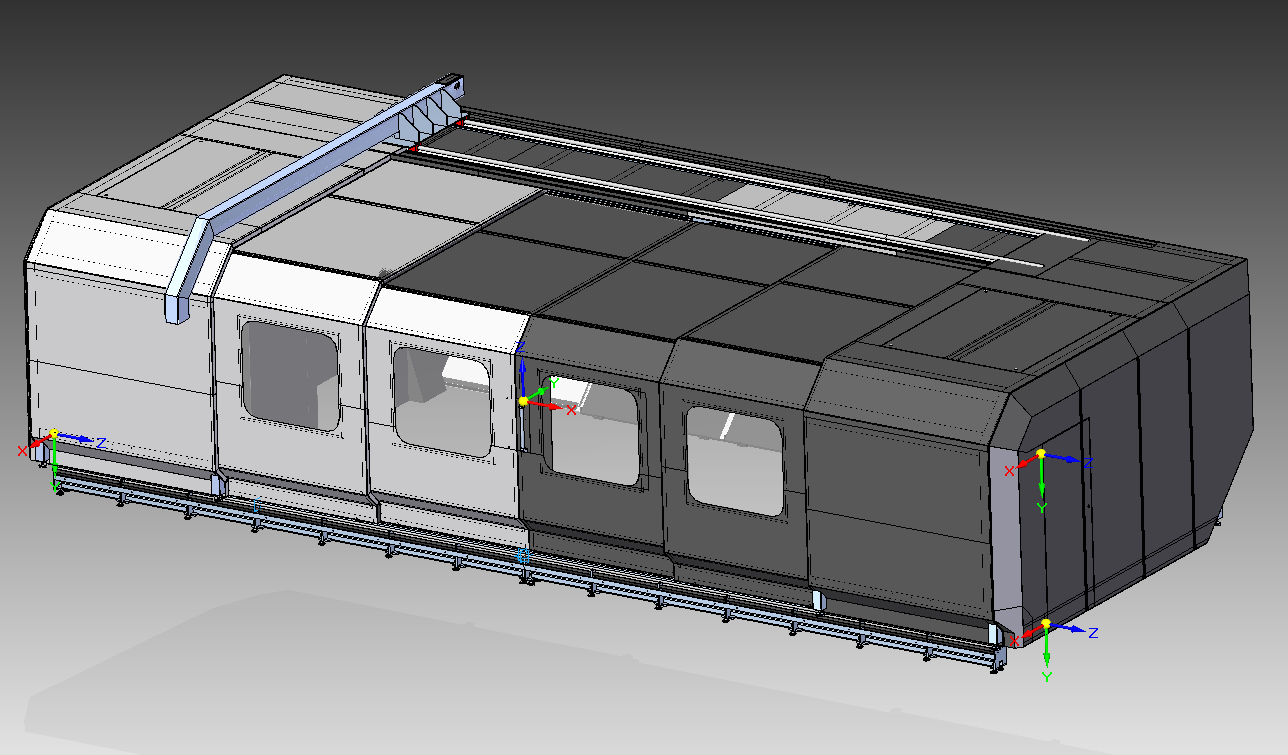
Task: Select the lower-right corner triad origin point
Action: tap(1046, 624)
